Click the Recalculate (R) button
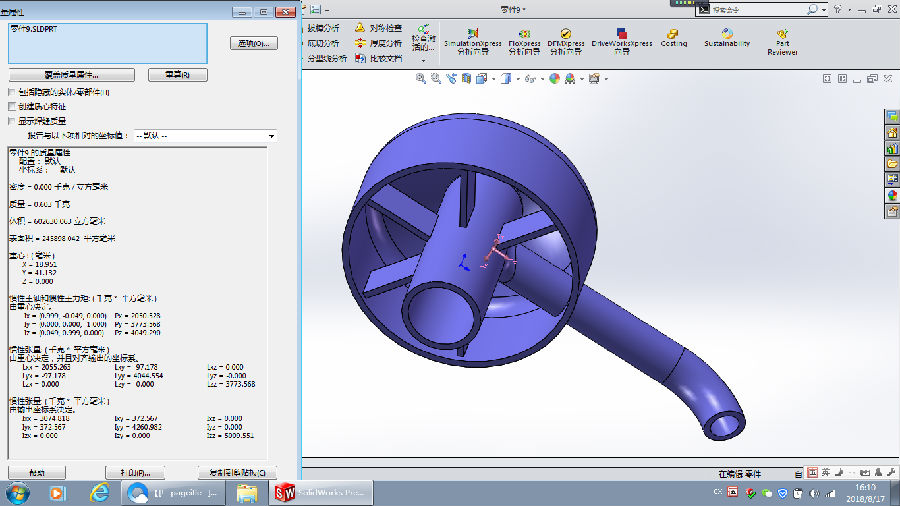900x506 pixels. click(x=177, y=75)
